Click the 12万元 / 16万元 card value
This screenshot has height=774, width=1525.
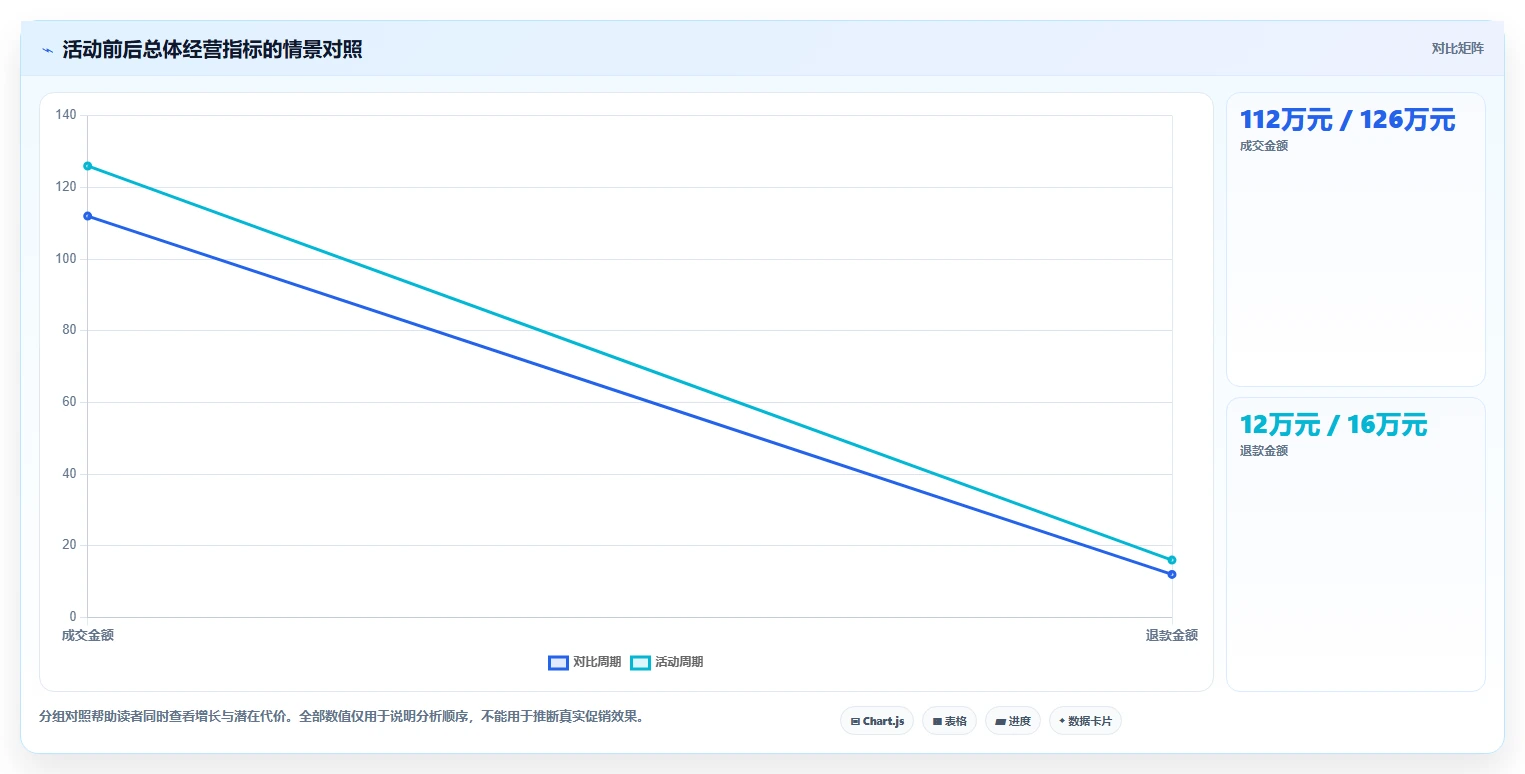(1333, 425)
